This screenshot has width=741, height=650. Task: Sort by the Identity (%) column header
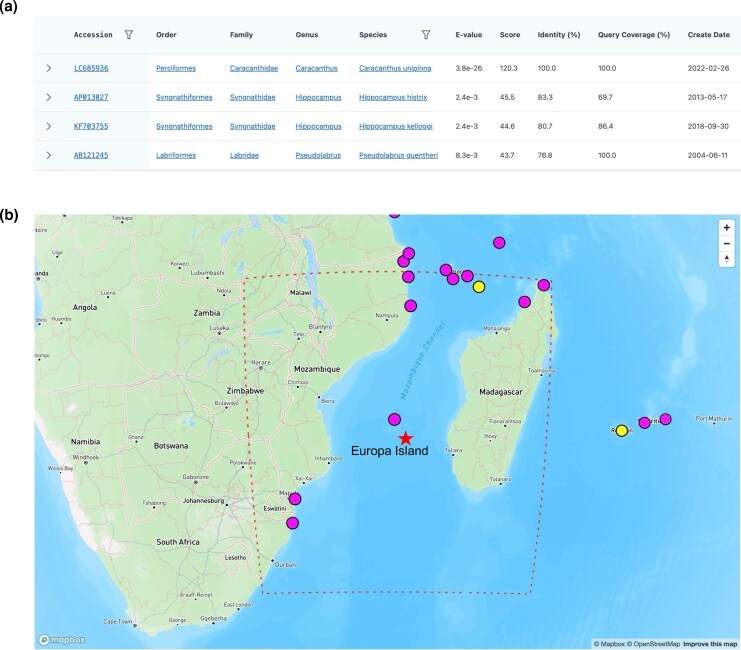559,35
